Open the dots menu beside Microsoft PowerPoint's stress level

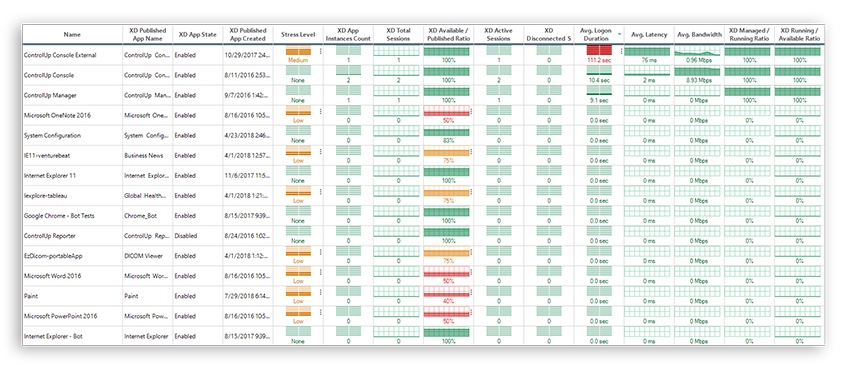pyautogui.click(x=321, y=312)
